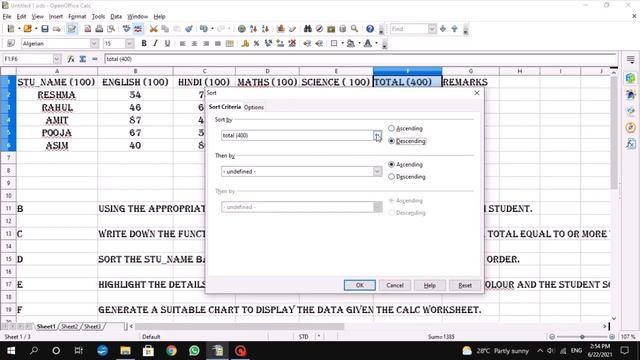Click the Function Wizard fx icon
Image resolution: width=640 pixels, height=360 pixels.
[x=71, y=59]
